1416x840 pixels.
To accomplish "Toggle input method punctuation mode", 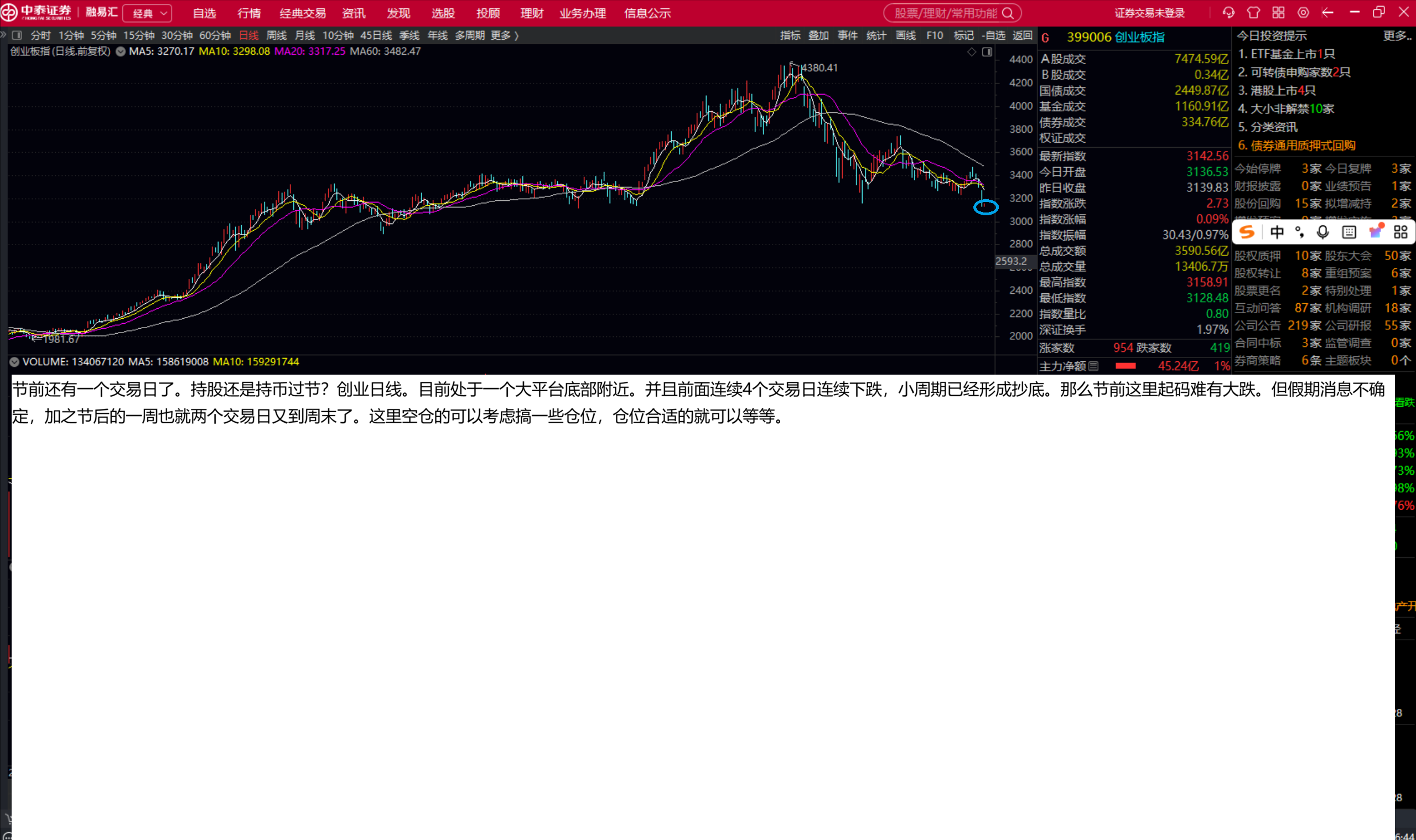I will pyautogui.click(x=1299, y=231).
